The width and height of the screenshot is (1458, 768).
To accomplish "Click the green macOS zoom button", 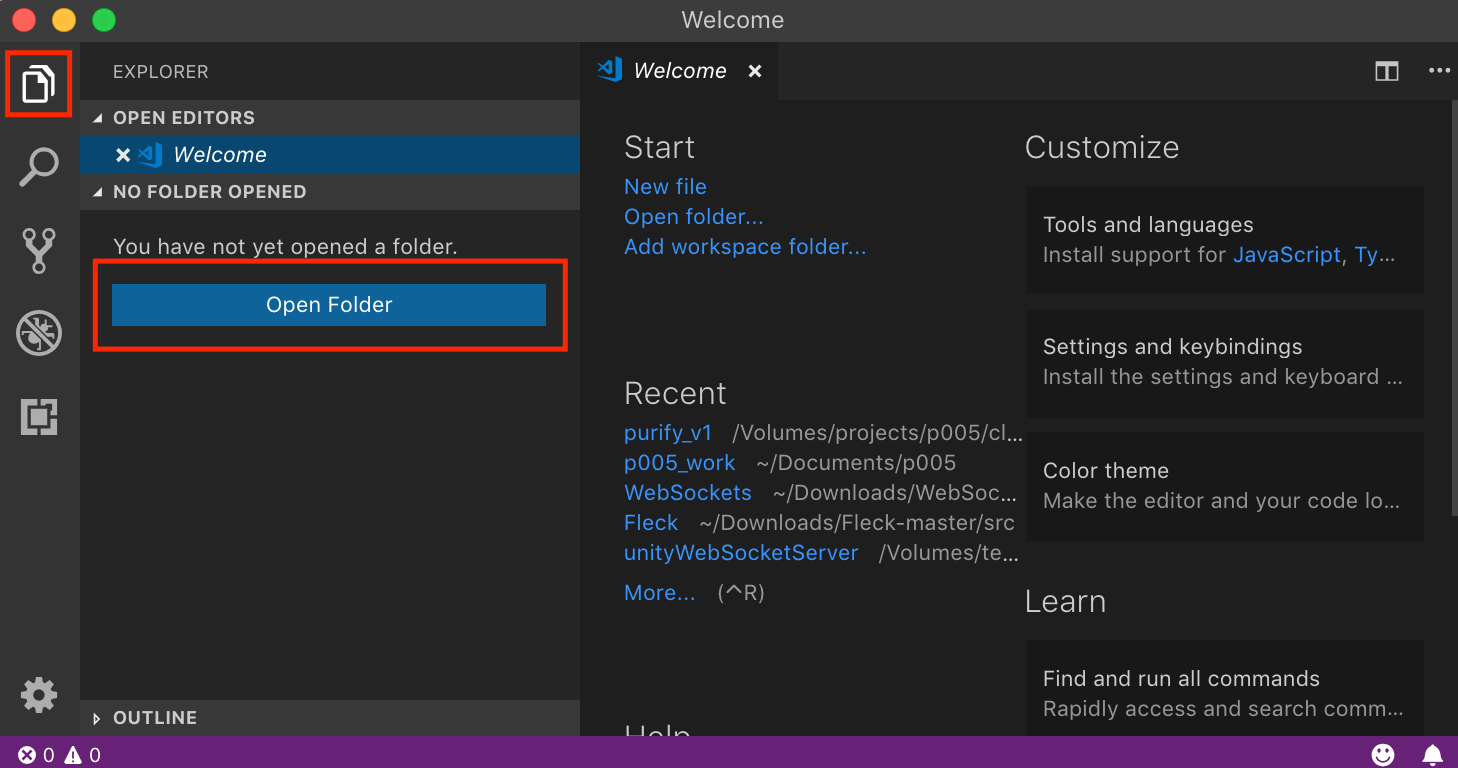I will [103, 19].
